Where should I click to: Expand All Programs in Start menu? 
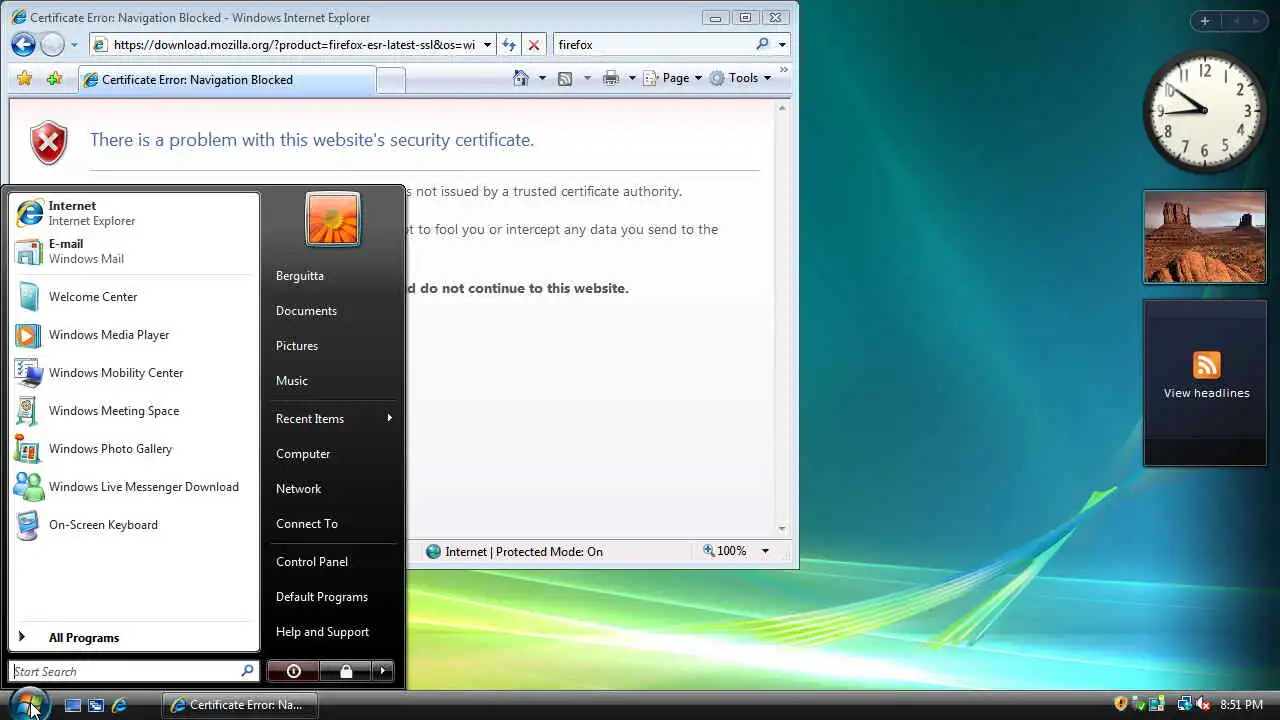point(134,637)
